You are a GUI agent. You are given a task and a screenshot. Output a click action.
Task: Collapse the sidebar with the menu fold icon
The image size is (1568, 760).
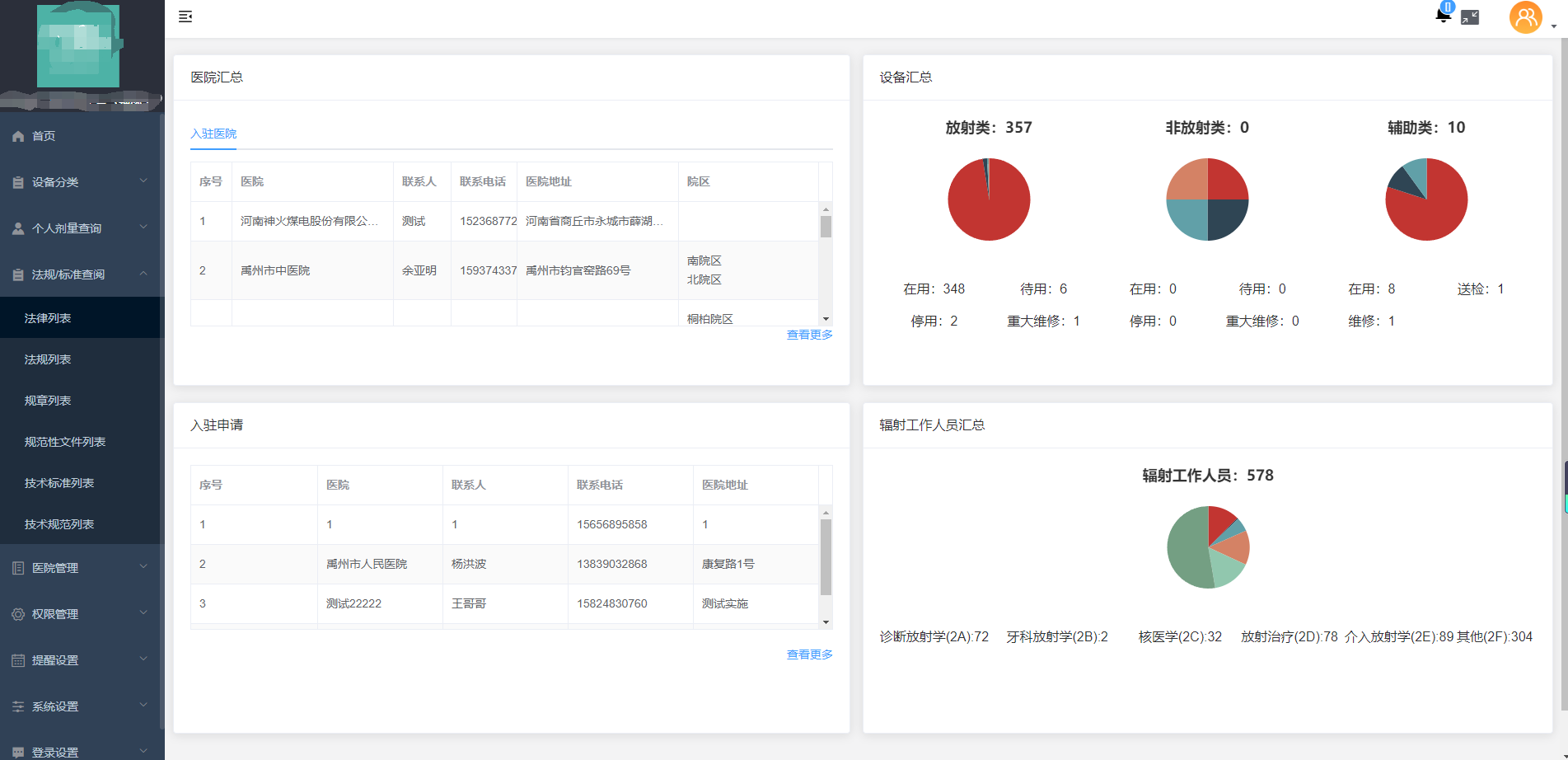click(x=185, y=16)
